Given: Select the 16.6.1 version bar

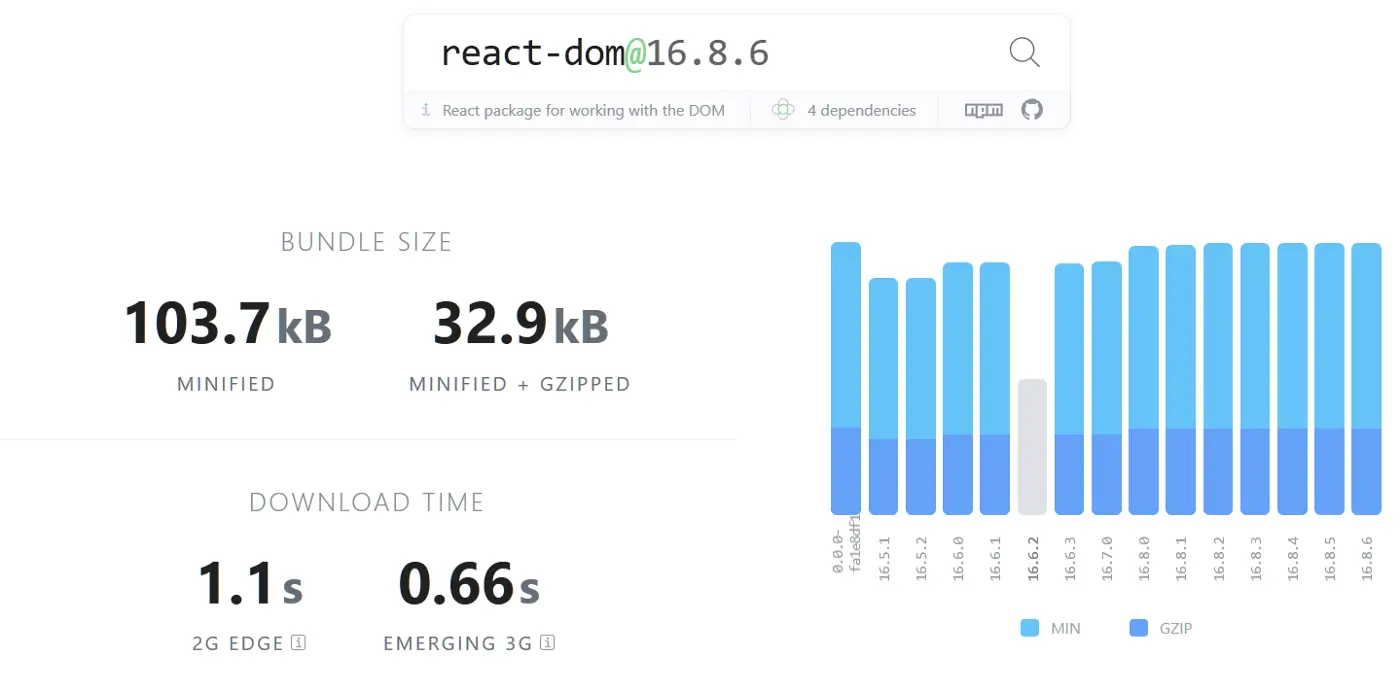Looking at the screenshot, I should click(995, 389).
